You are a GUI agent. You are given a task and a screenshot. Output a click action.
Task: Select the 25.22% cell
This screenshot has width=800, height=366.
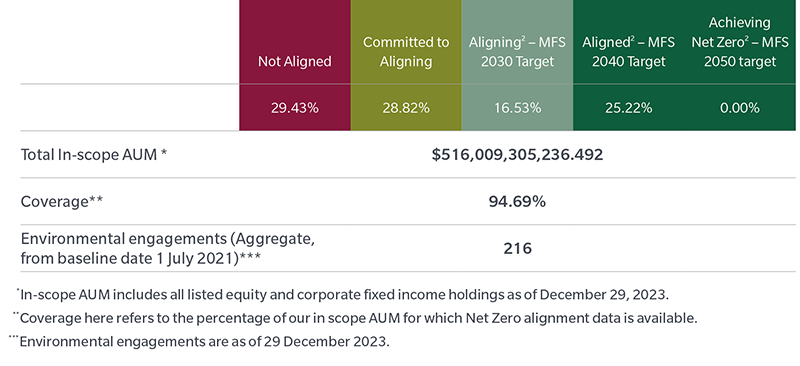pos(629,108)
